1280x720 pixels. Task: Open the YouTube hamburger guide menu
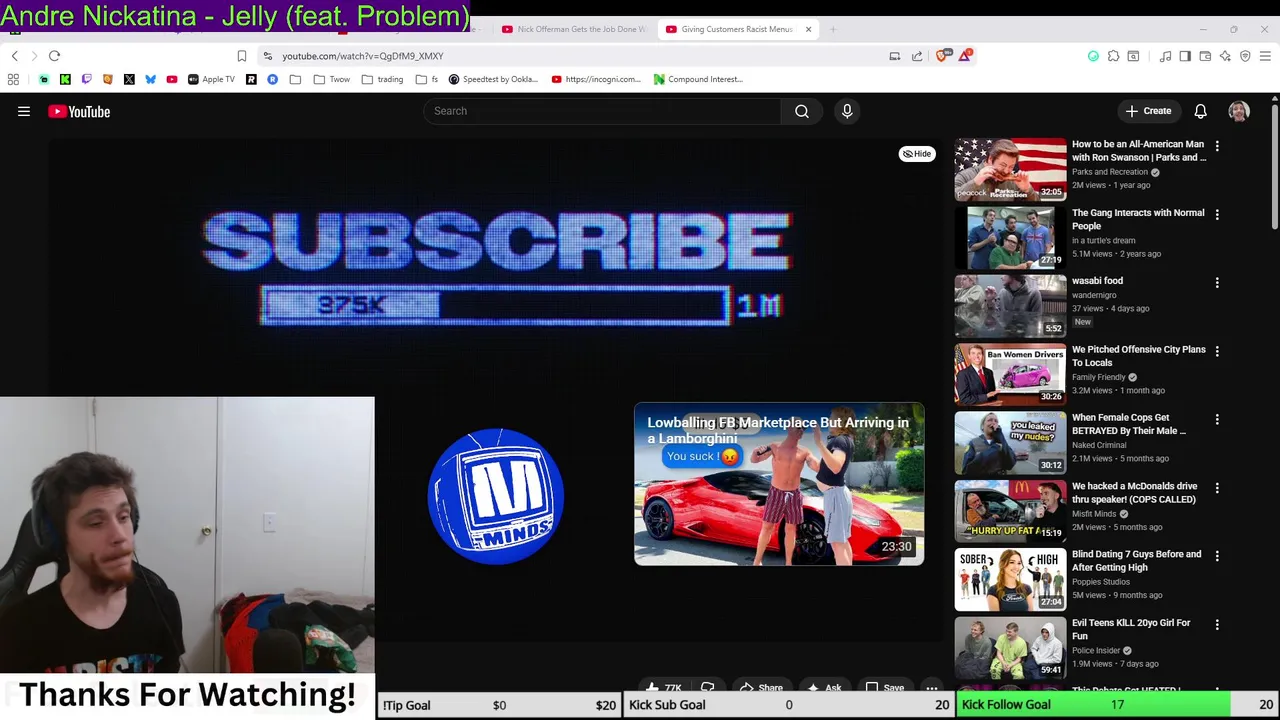coord(24,112)
